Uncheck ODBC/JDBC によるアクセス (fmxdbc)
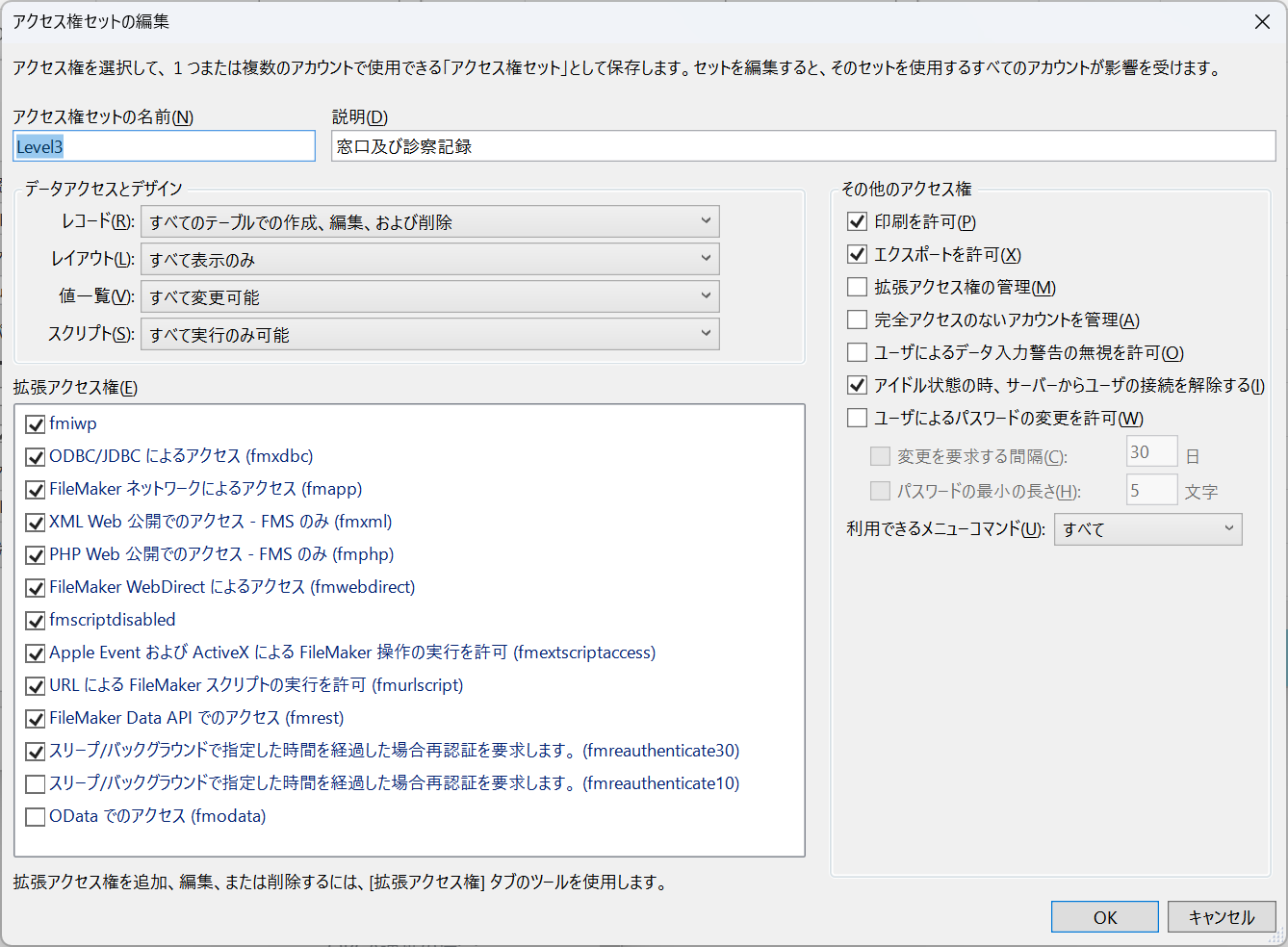1288x947 pixels. [x=36, y=457]
